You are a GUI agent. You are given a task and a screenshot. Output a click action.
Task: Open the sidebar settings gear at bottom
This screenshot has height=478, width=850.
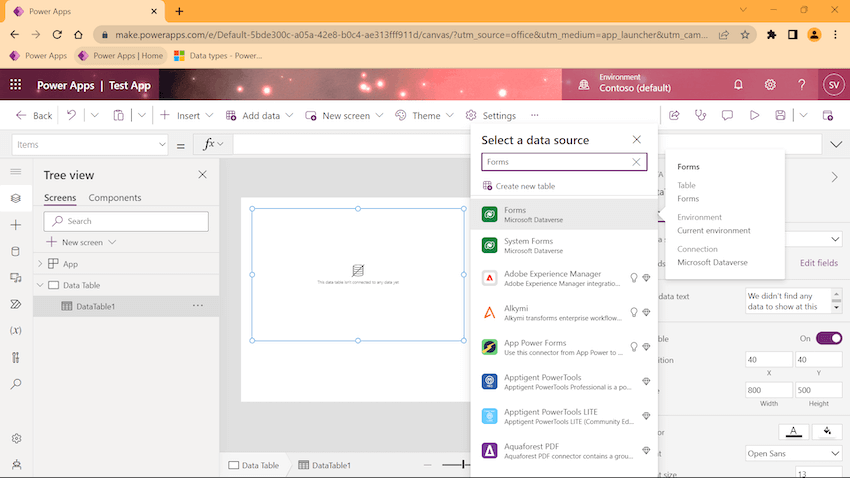tap(16, 438)
